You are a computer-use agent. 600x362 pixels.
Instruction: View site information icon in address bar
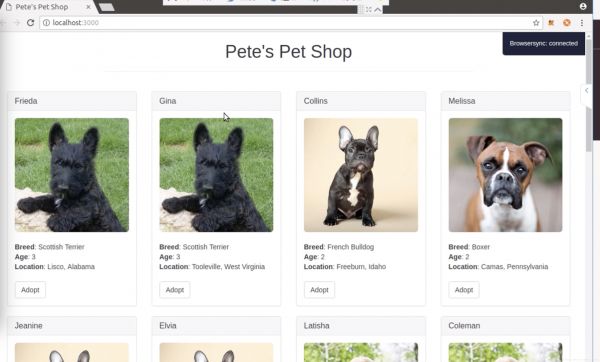(x=46, y=23)
